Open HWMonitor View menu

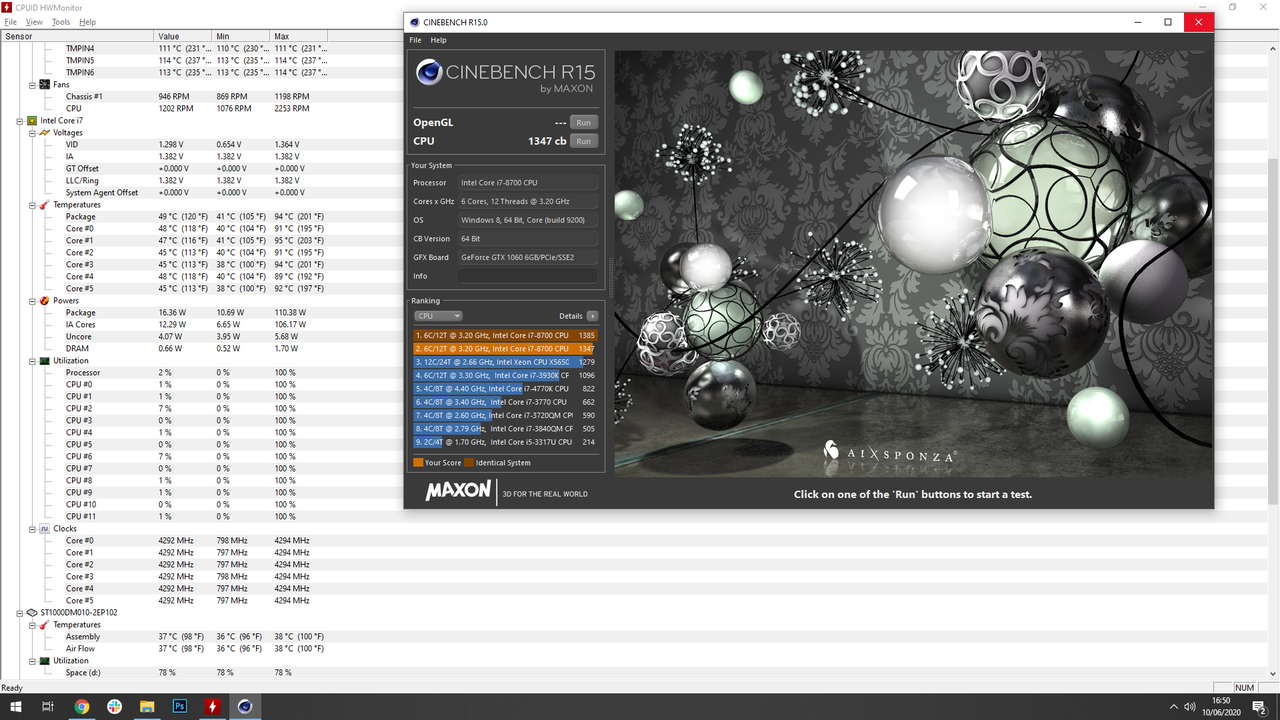(x=34, y=22)
